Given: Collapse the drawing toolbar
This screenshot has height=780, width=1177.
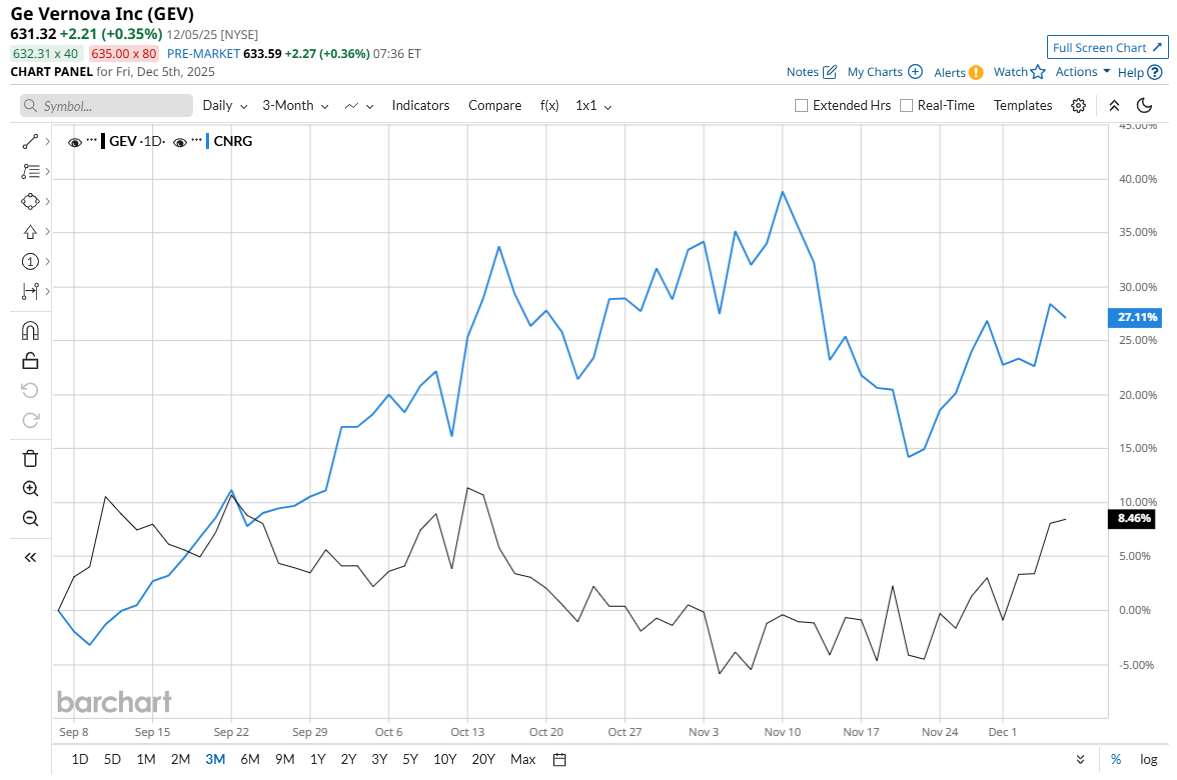Looking at the screenshot, I should tap(30, 557).
